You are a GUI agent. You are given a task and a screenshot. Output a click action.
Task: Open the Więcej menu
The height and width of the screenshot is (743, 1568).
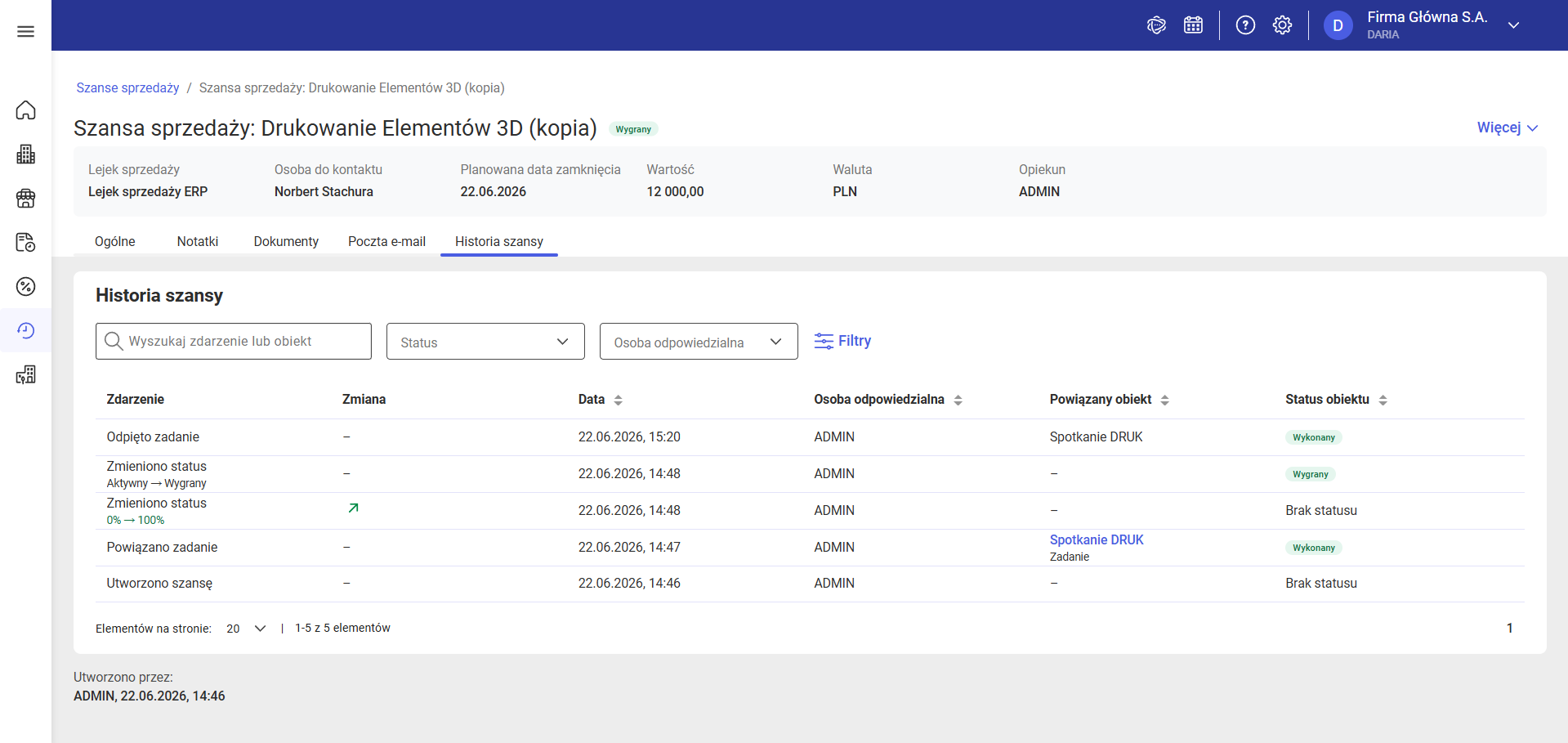tap(1508, 128)
